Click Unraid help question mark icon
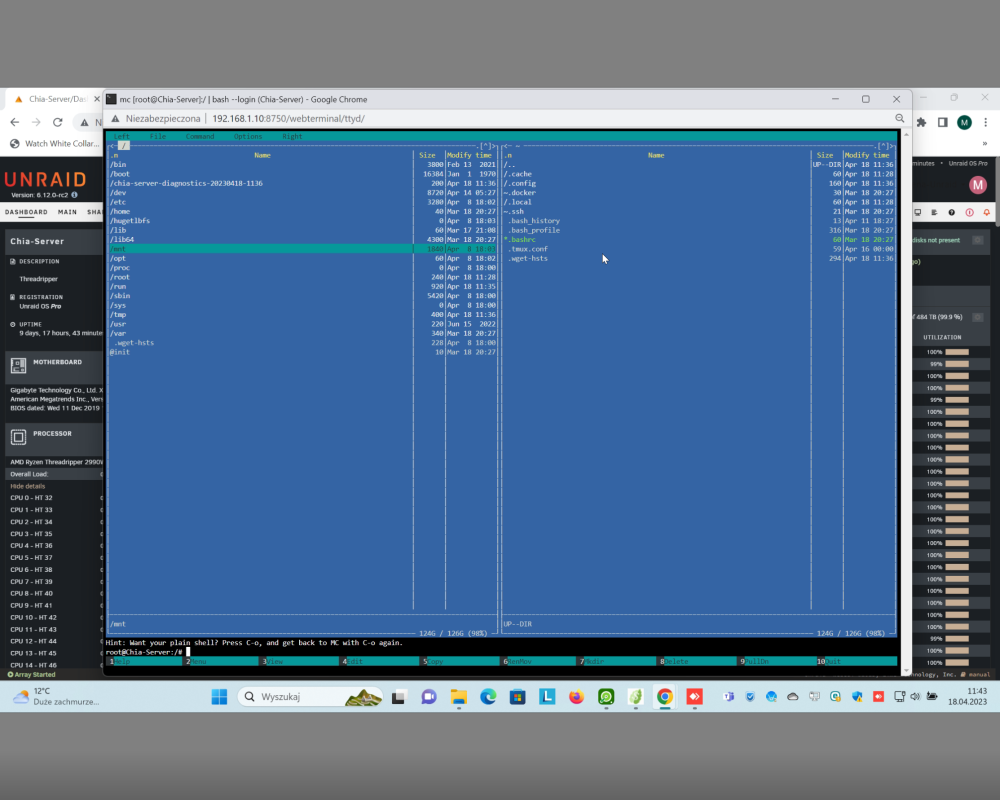The width and height of the screenshot is (1000, 800). (952, 212)
